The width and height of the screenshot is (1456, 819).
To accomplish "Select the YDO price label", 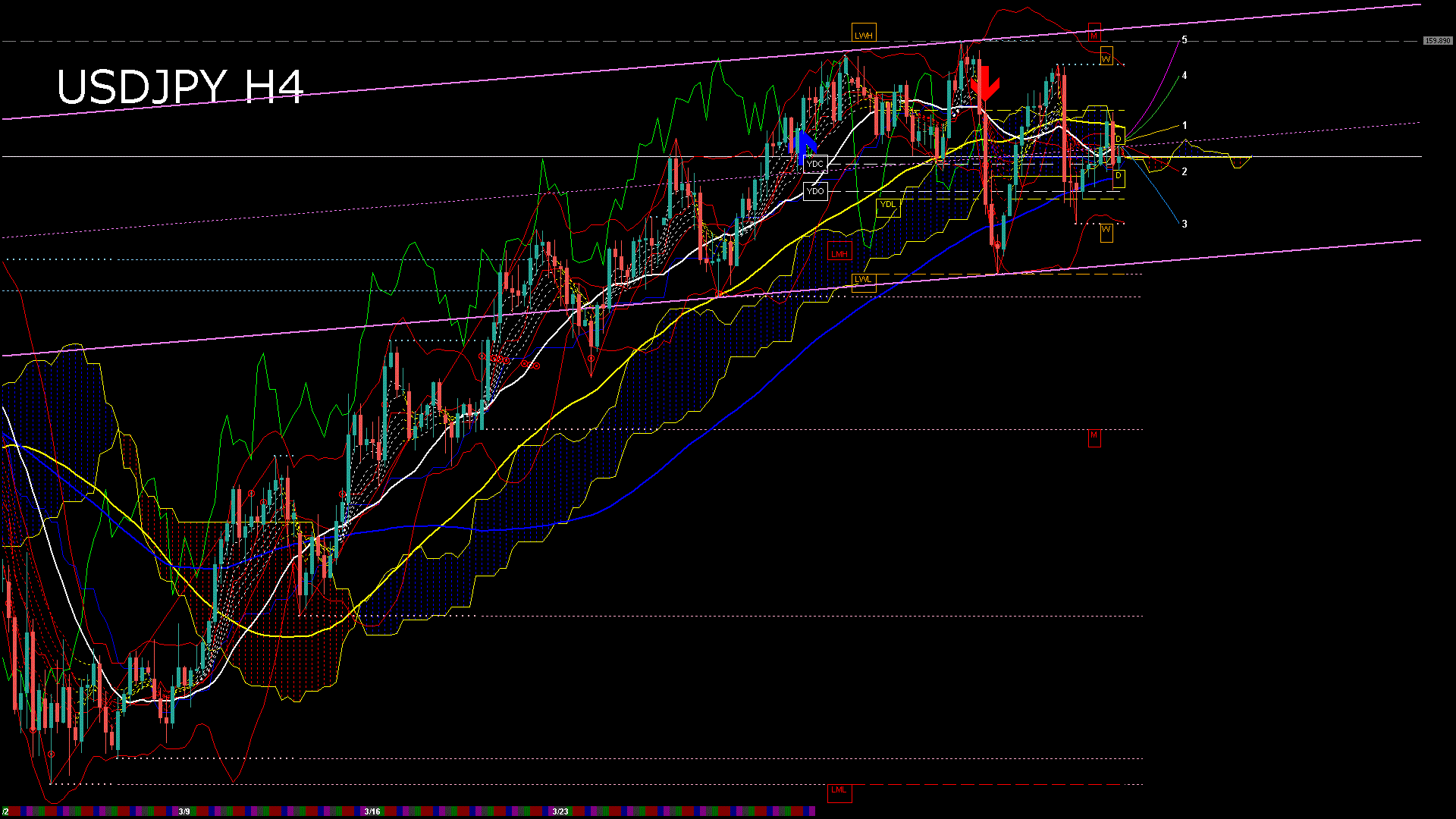I will click(815, 191).
